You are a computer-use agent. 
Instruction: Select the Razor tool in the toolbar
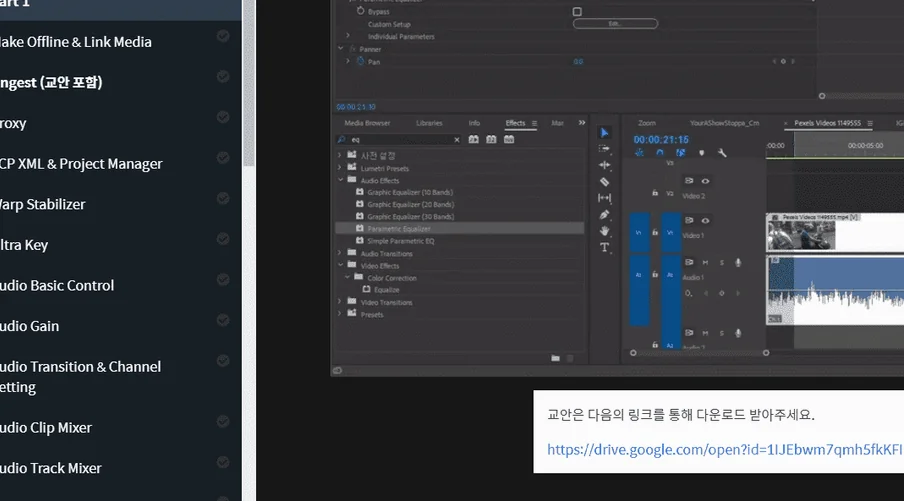tap(605, 181)
